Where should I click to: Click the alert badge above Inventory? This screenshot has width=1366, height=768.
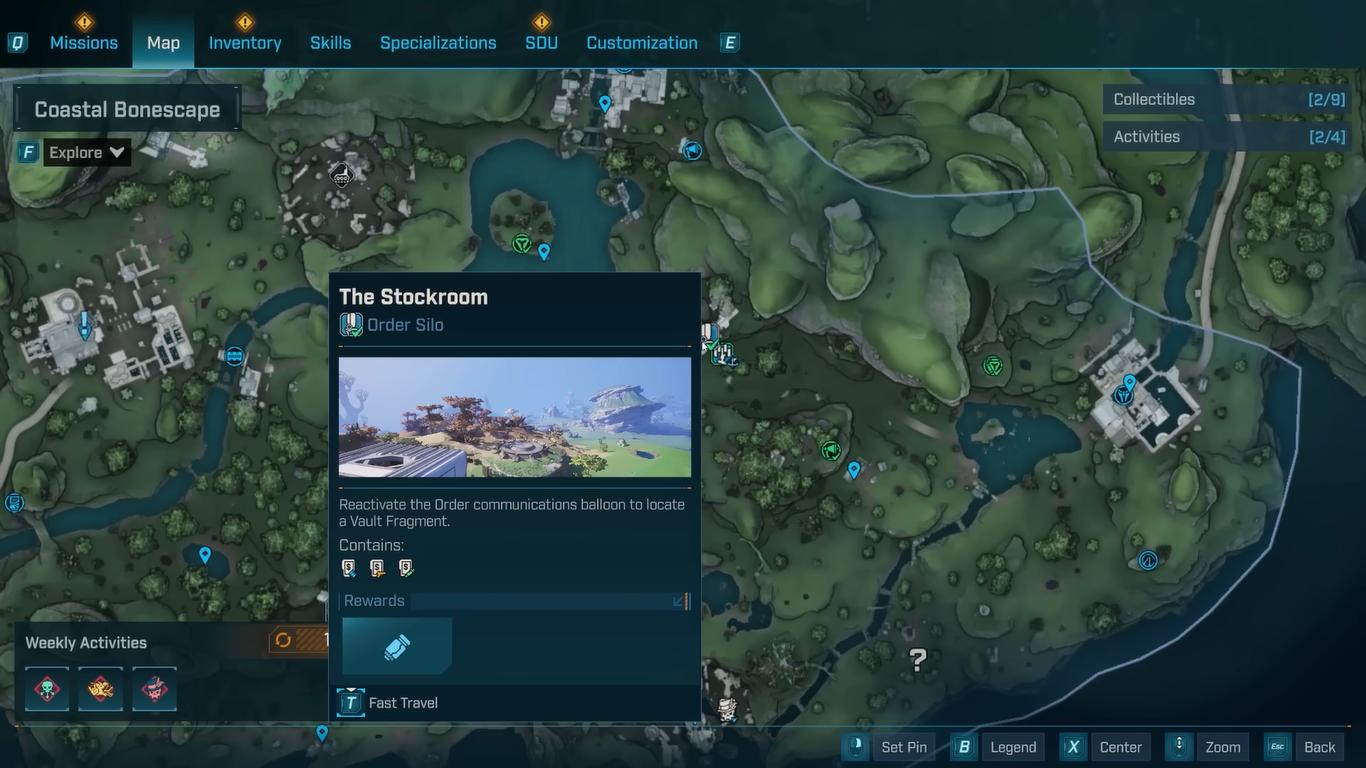point(245,21)
